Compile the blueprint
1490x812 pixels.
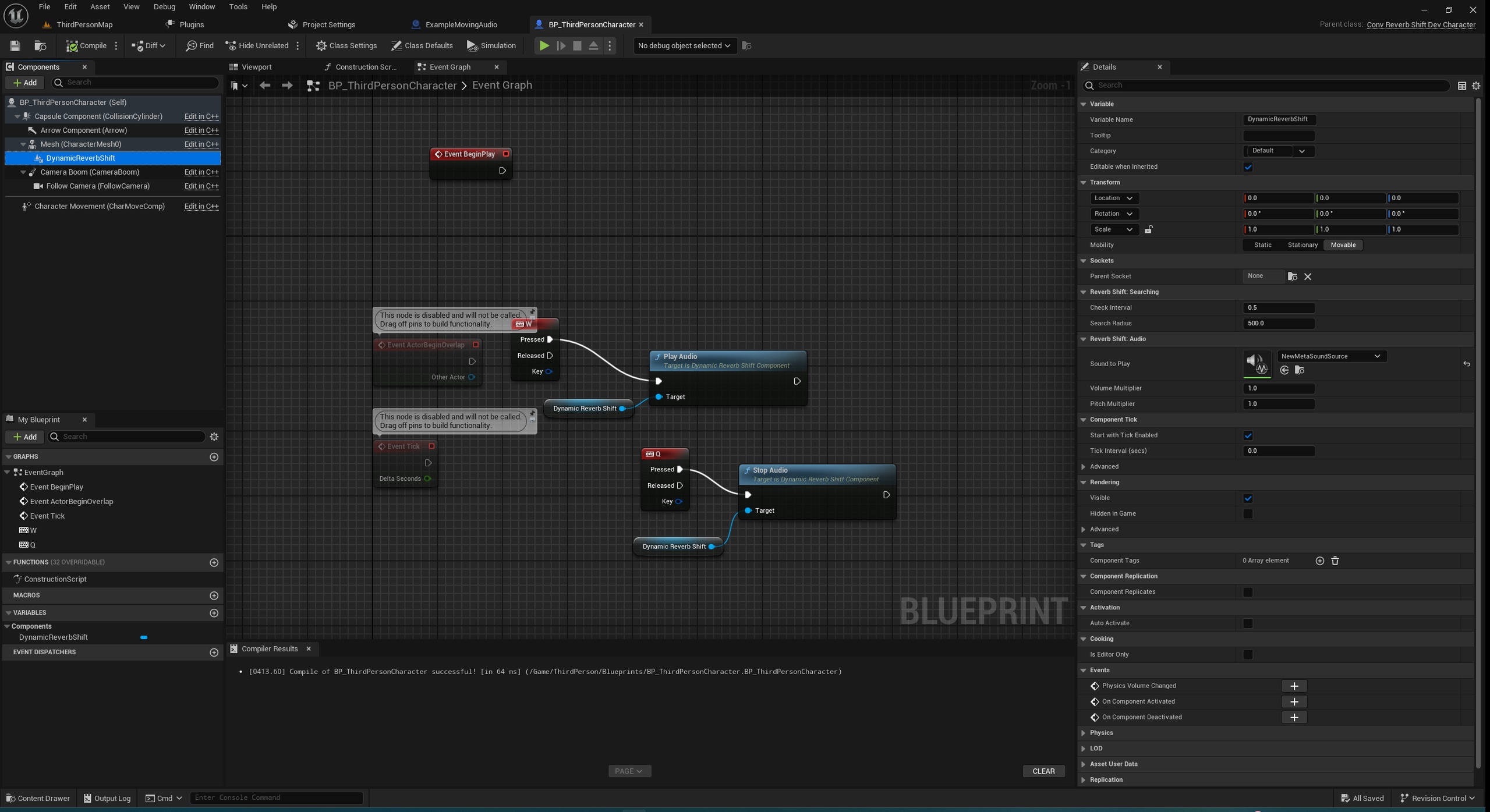(x=86, y=45)
